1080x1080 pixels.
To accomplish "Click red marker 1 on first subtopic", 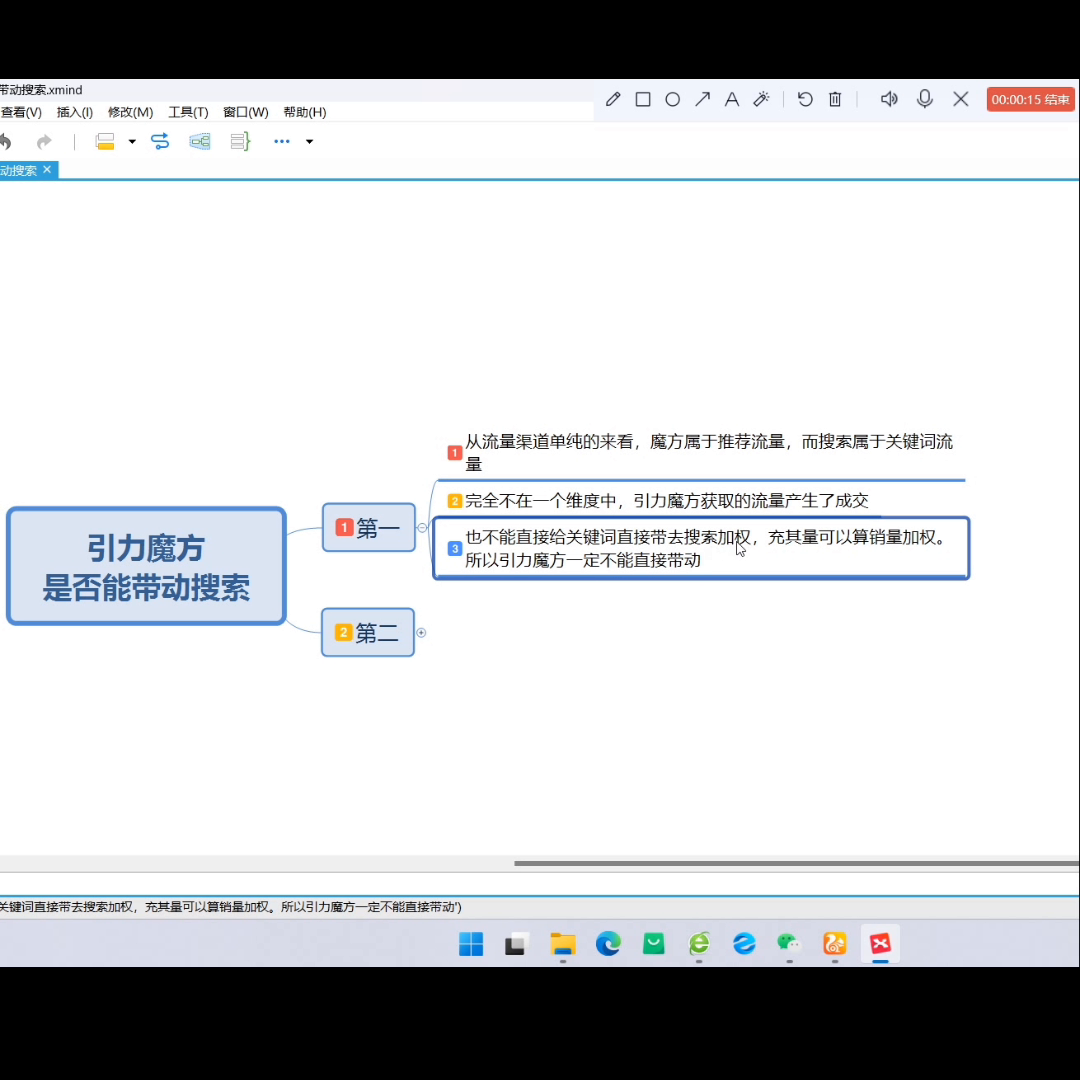I will [x=455, y=453].
